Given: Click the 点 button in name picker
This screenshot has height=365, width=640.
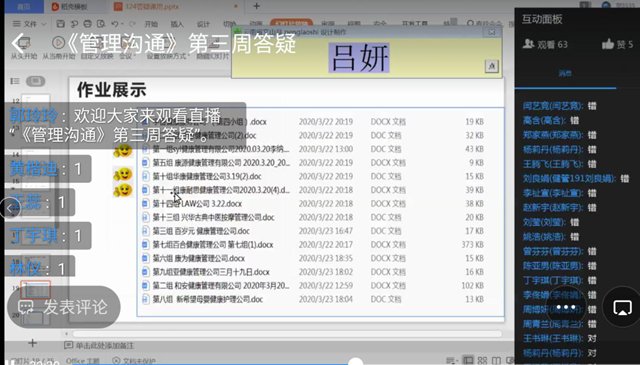Looking at the screenshot, I should point(492,66).
